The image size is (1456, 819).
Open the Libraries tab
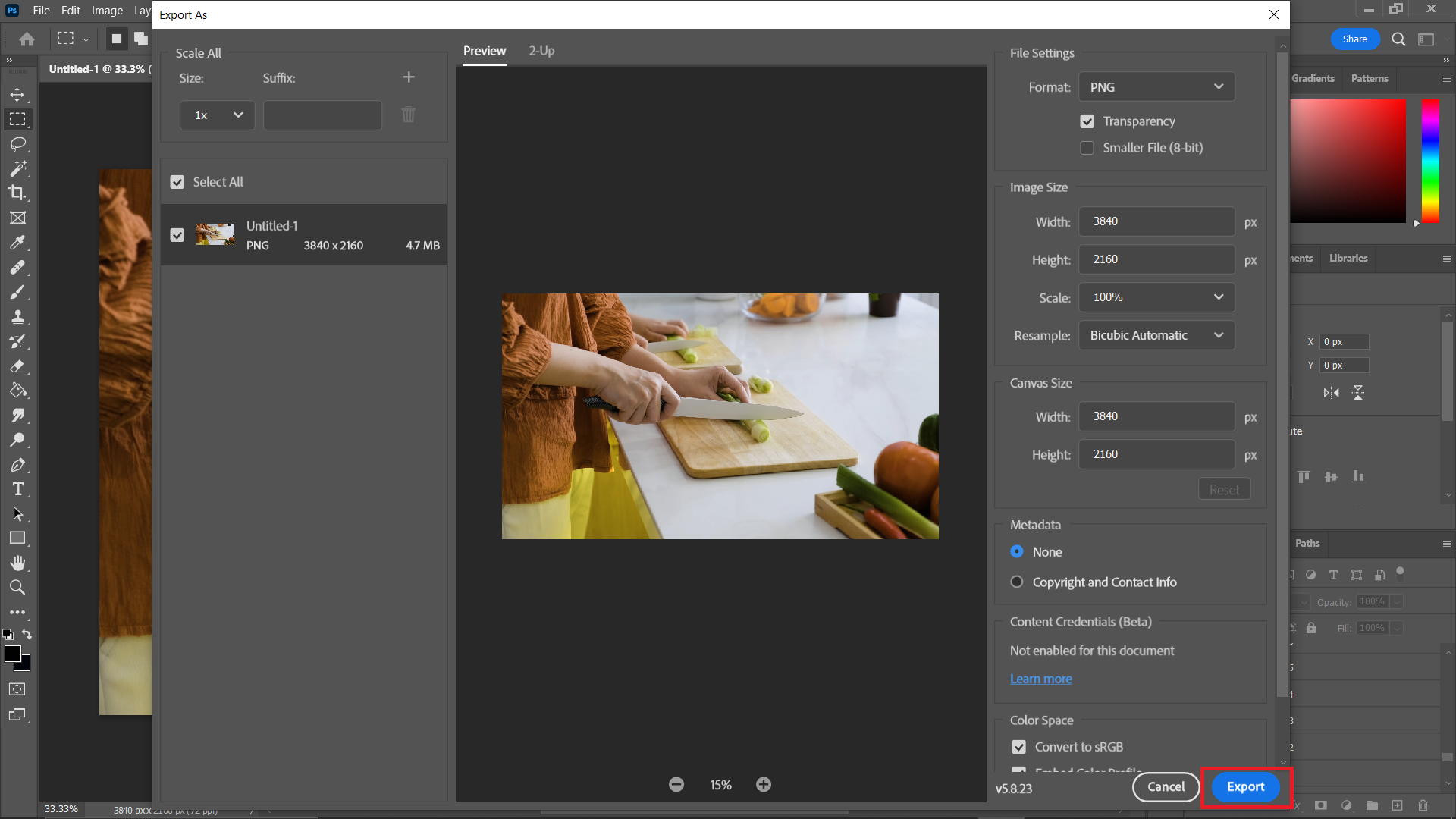pyautogui.click(x=1348, y=258)
